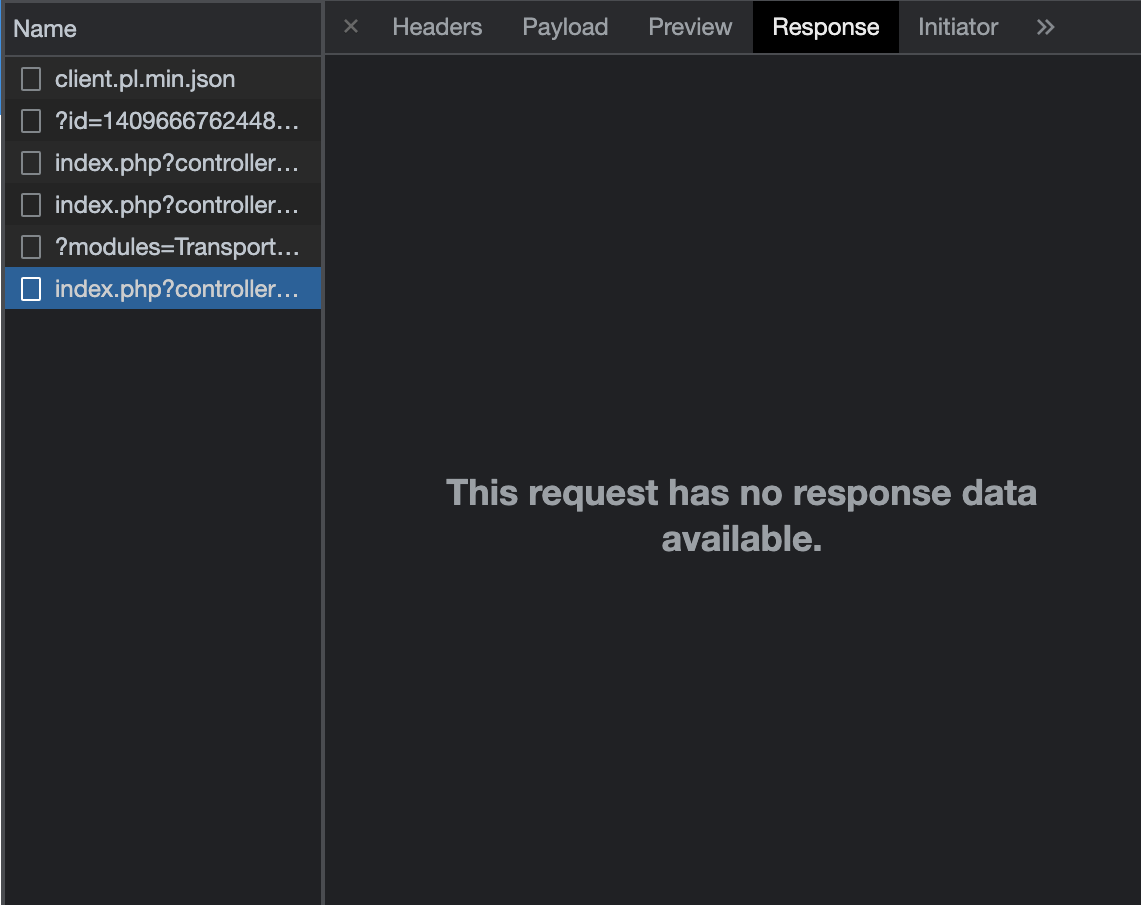Check the checkbox beside ?modules=Transport

30,246
